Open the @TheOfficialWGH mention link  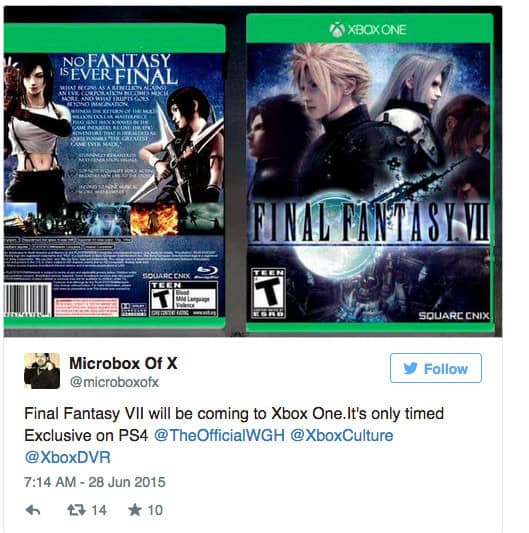(x=219, y=435)
